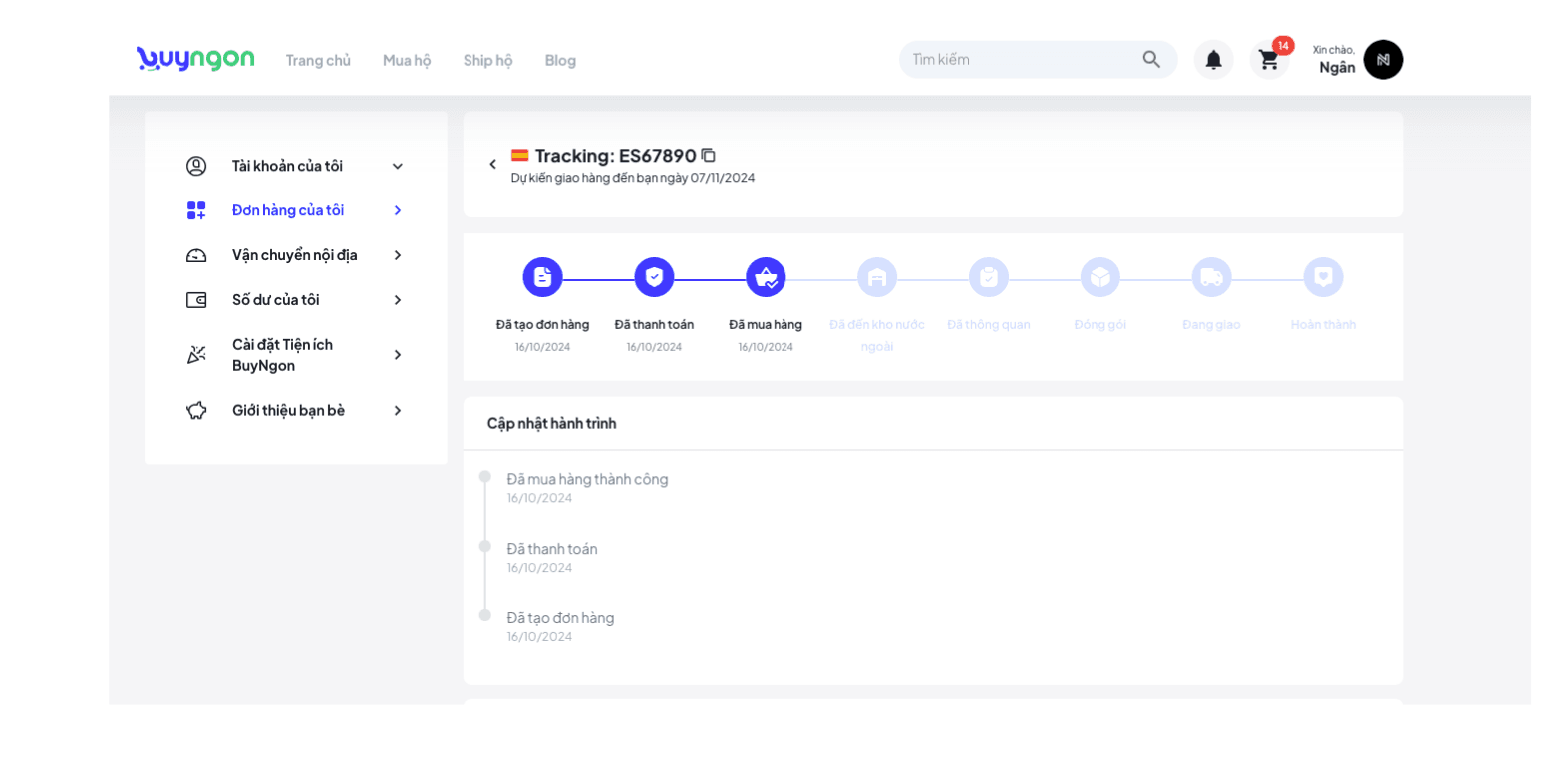Click timeline entry Đã mua hàng thành công
The image size is (1568, 774).
coord(587,479)
